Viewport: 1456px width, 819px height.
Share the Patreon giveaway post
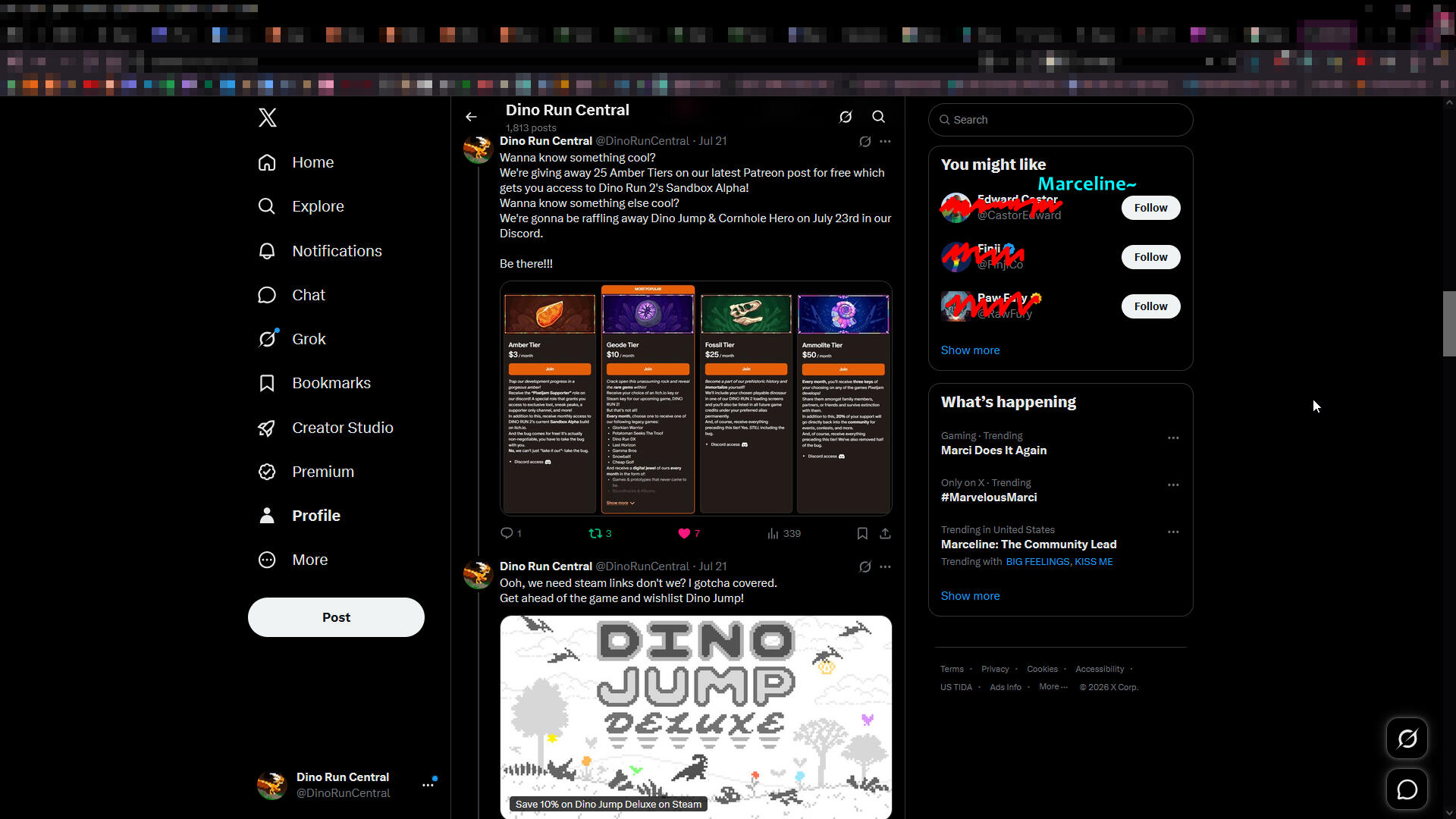(x=885, y=534)
